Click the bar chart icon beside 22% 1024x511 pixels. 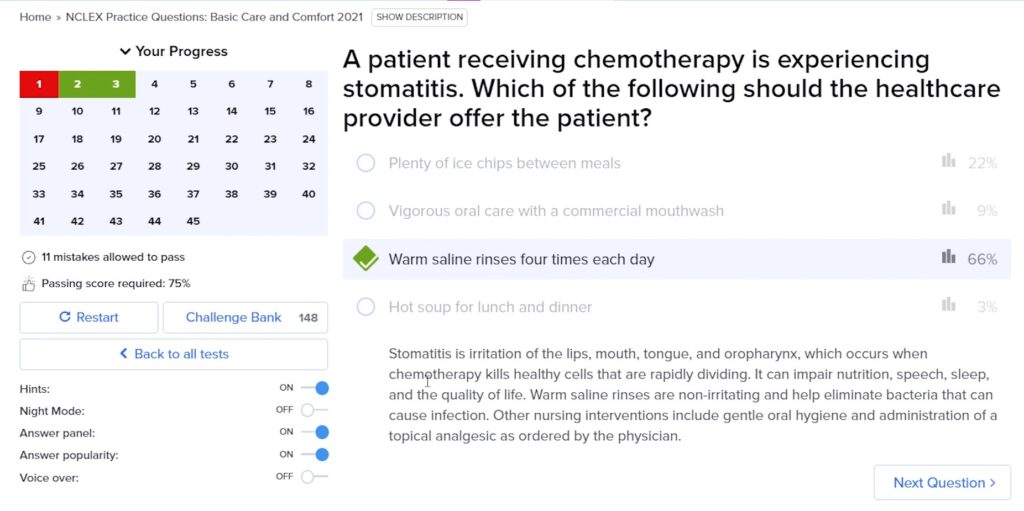point(948,162)
